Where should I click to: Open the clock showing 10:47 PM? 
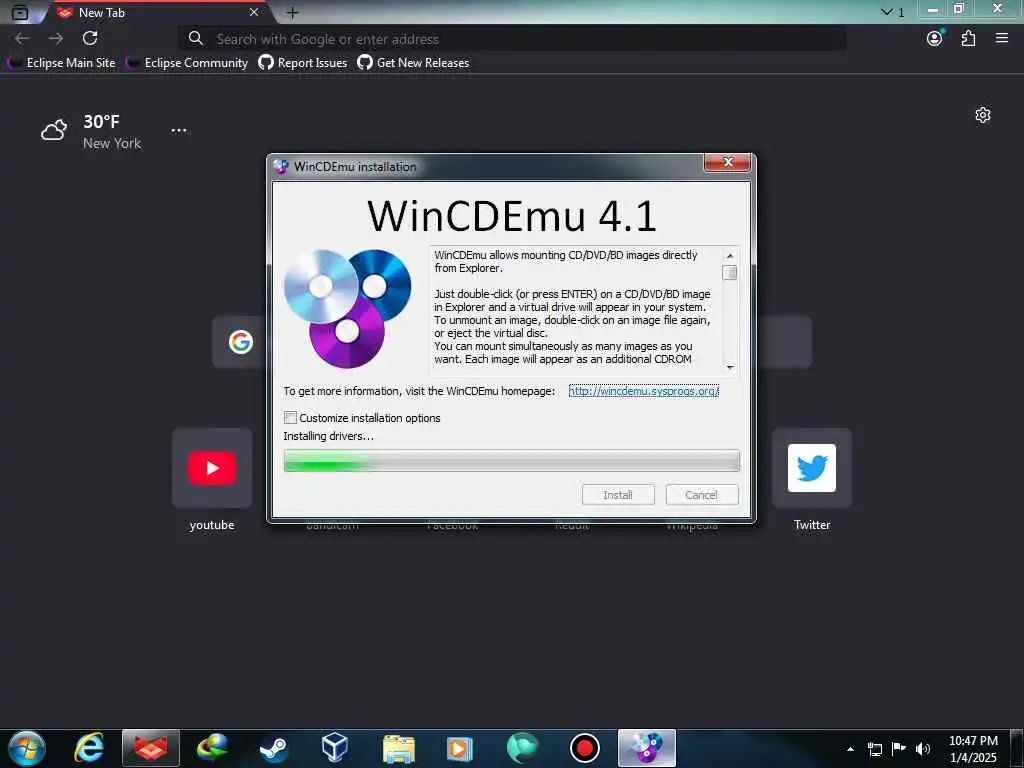pos(973,749)
